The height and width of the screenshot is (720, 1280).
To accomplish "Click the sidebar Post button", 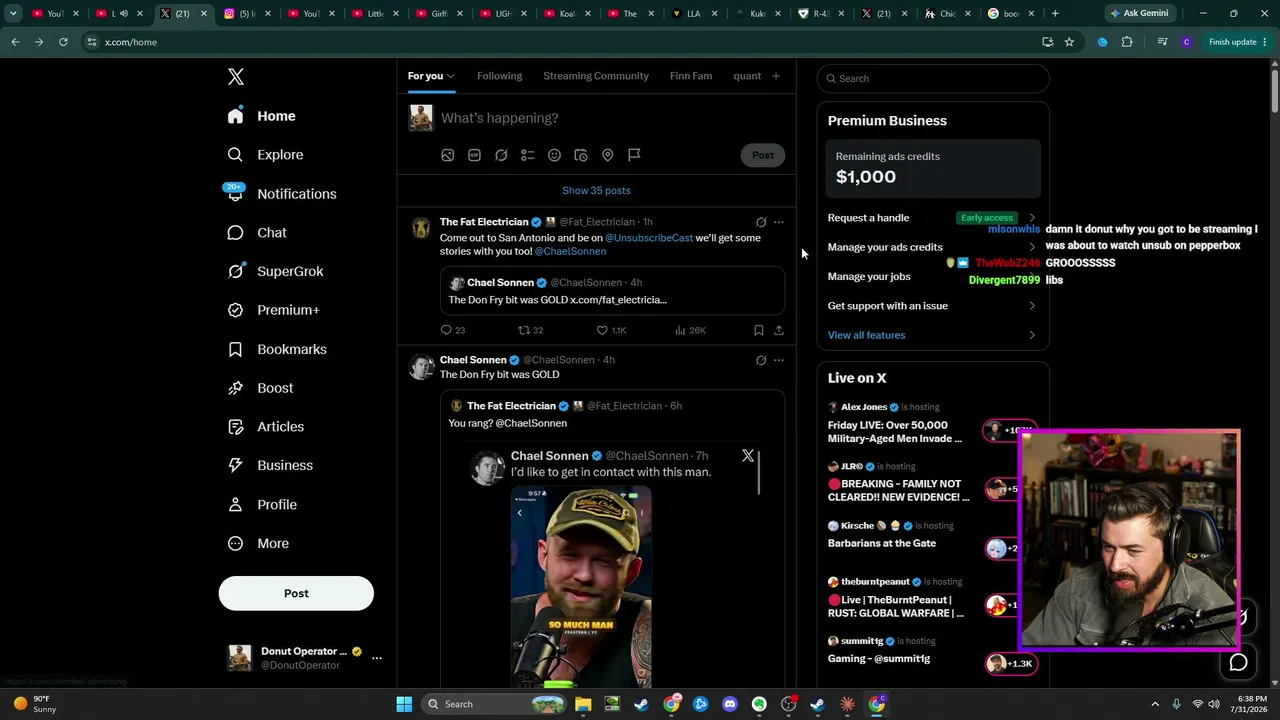I will (296, 593).
